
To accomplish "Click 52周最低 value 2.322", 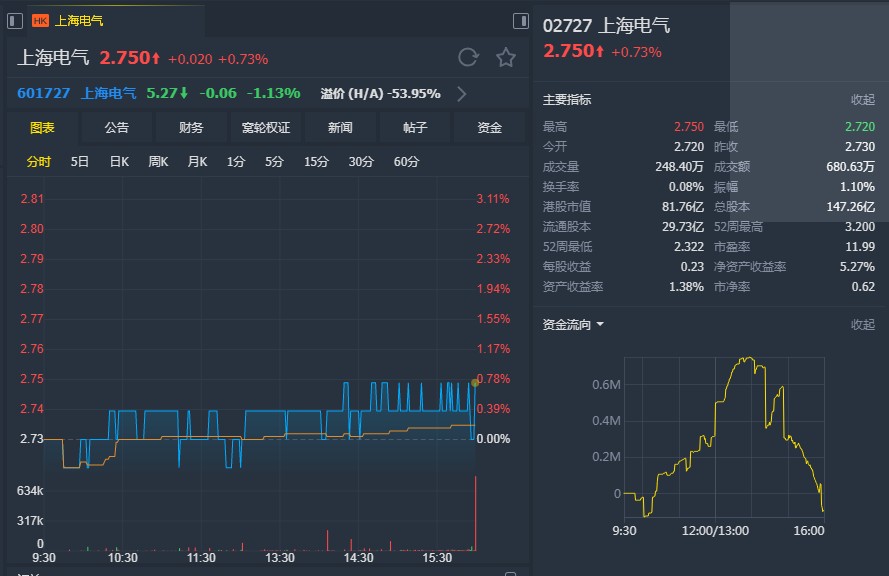I will coord(689,247).
